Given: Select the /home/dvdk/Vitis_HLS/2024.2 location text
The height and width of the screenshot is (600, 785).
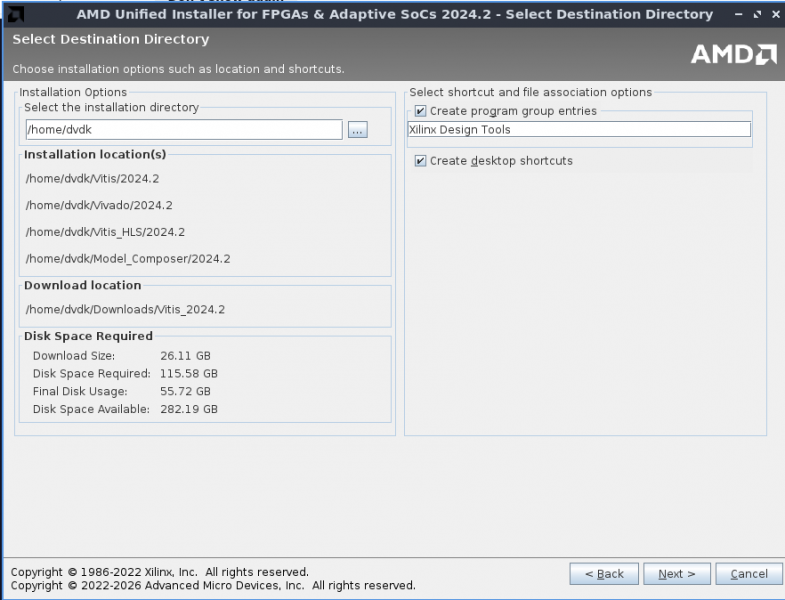Looking at the screenshot, I should click(105, 232).
